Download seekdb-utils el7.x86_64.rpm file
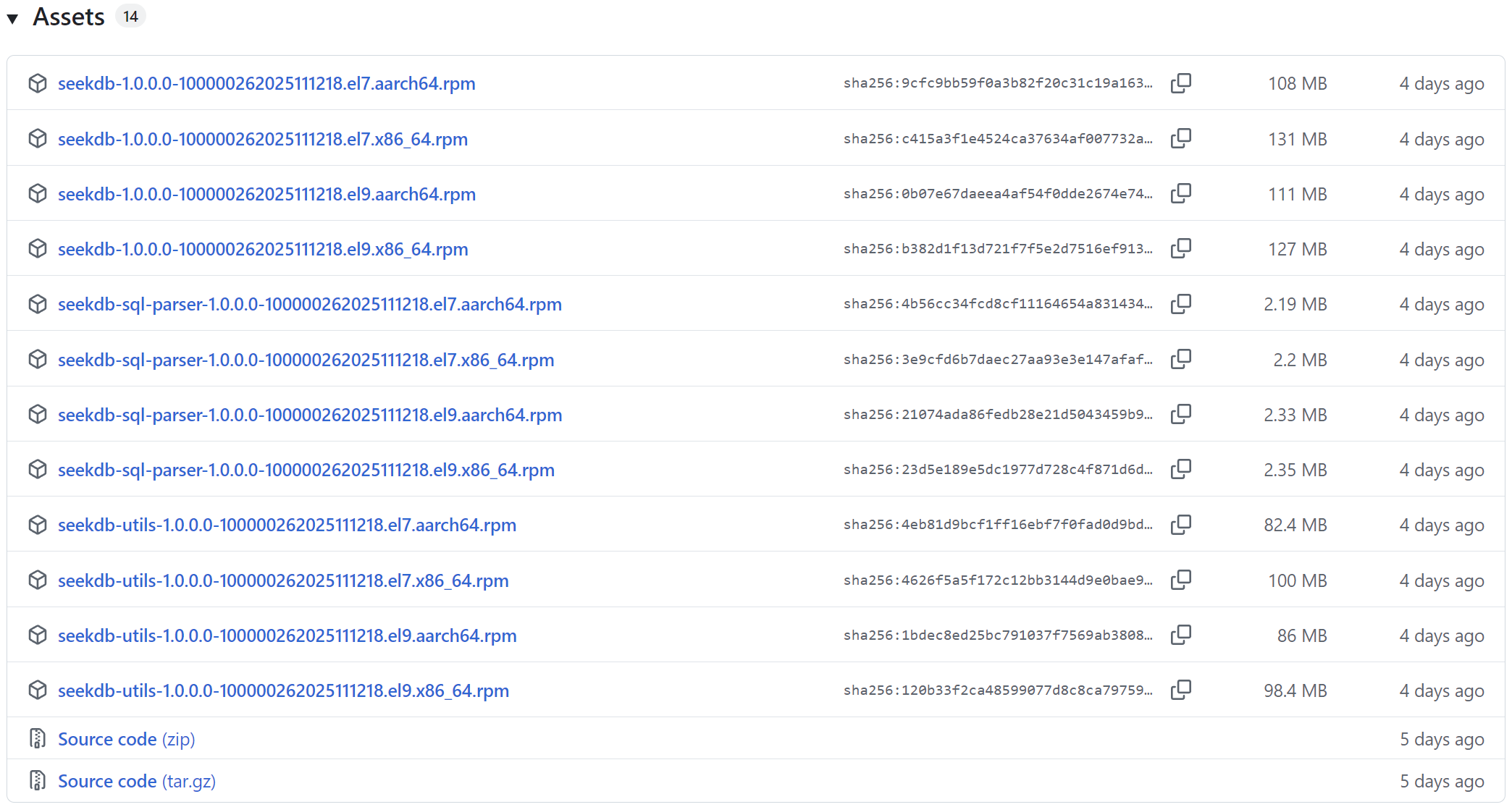1512x807 pixels. click(x=282, y=581)
